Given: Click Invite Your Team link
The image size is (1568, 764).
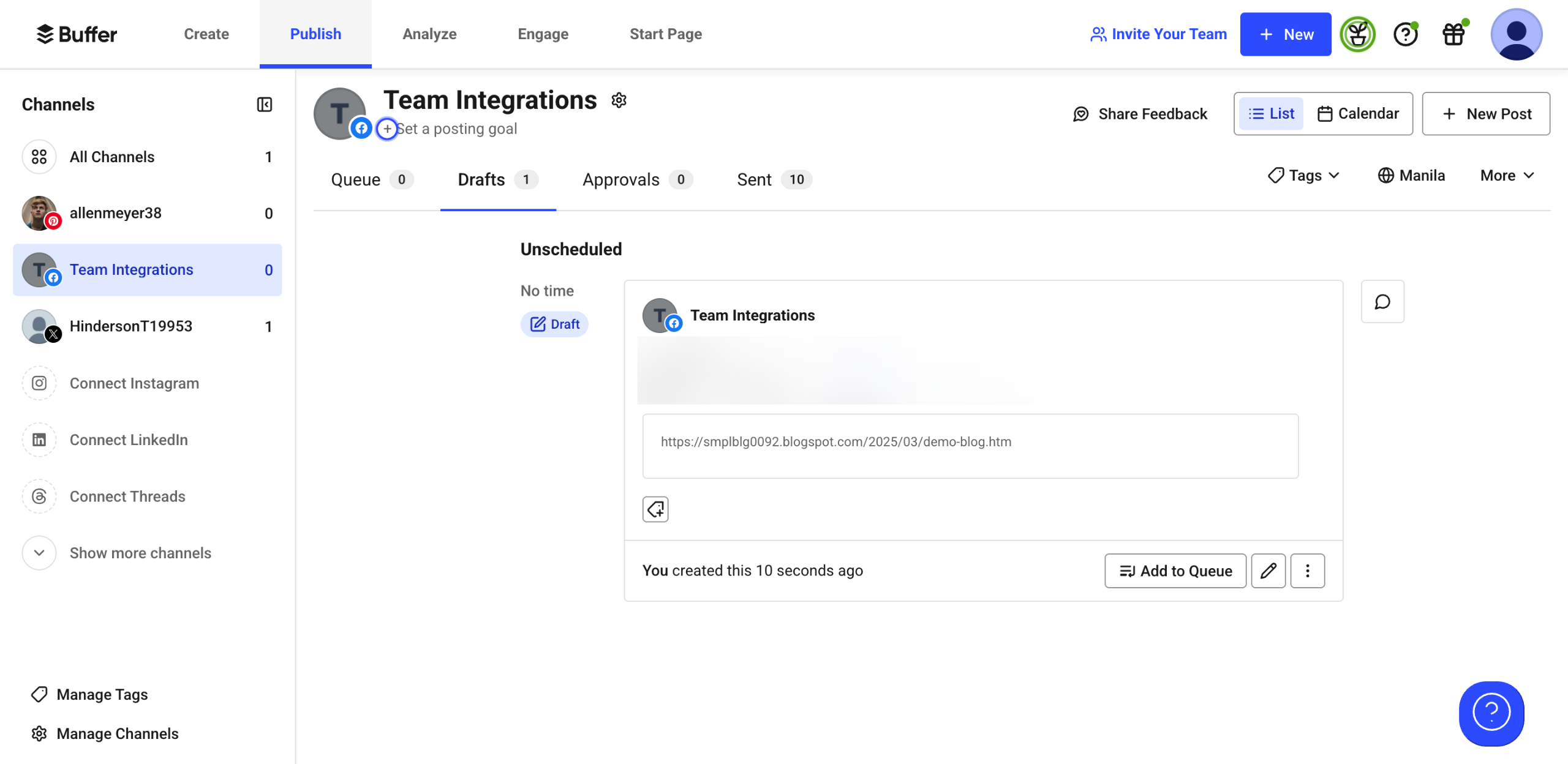Looking at the screenshot, I should point(1158,34).
